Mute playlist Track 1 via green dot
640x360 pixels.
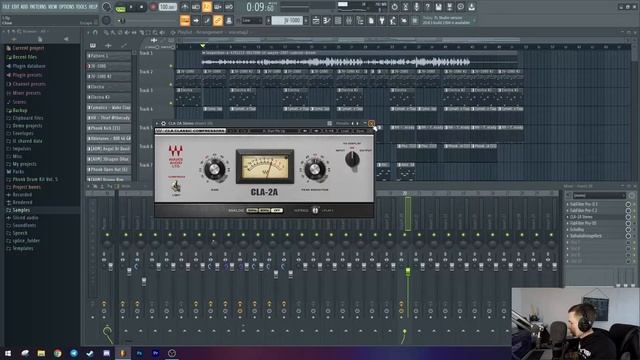click(171, 66)
